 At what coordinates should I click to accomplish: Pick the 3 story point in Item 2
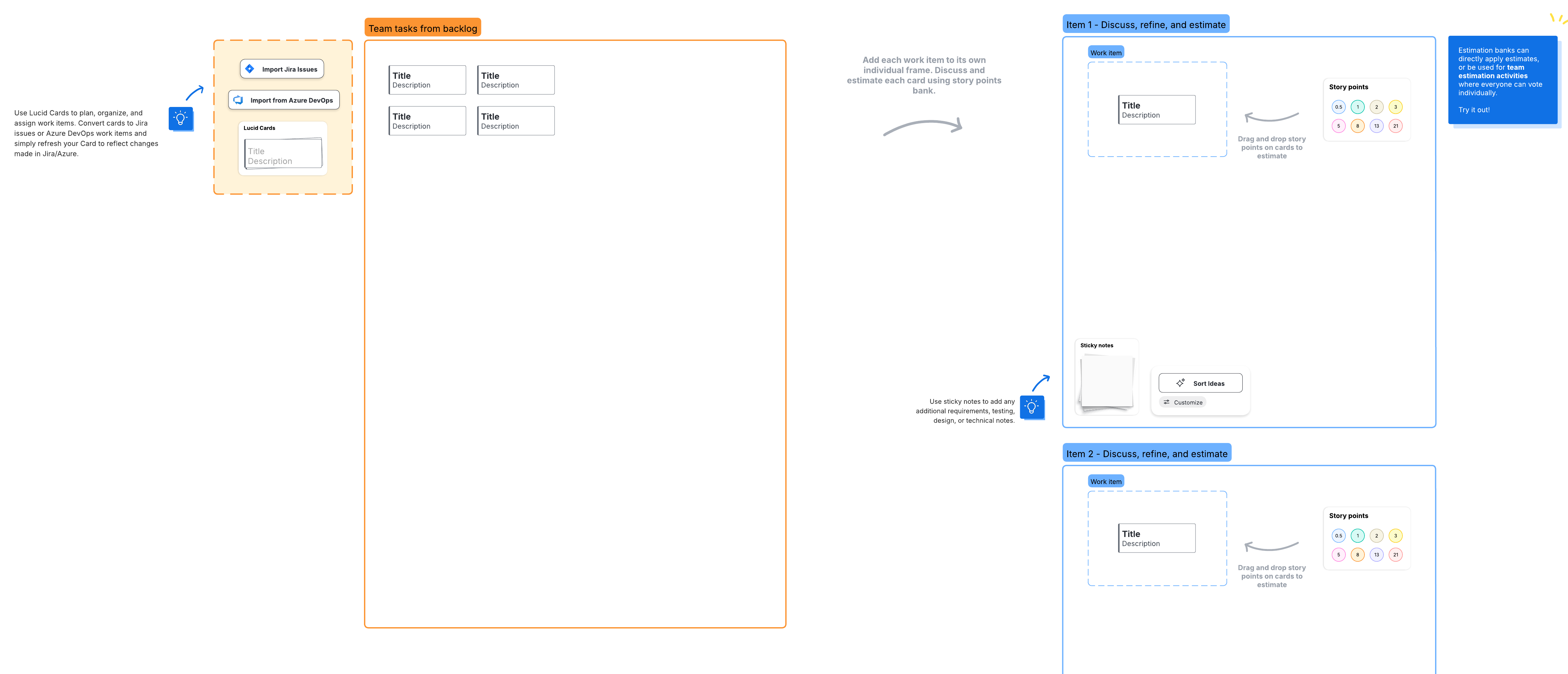(x=1396, y=536)
